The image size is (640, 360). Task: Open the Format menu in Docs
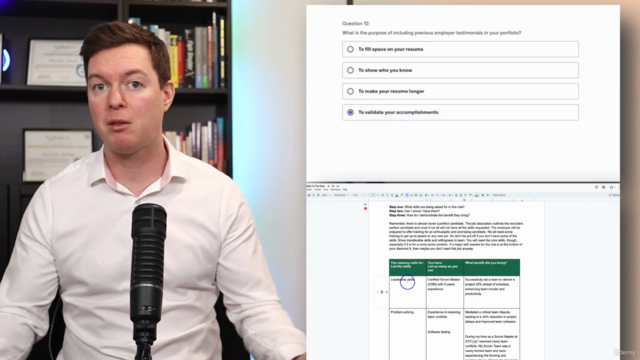click(x=318, y=189)
